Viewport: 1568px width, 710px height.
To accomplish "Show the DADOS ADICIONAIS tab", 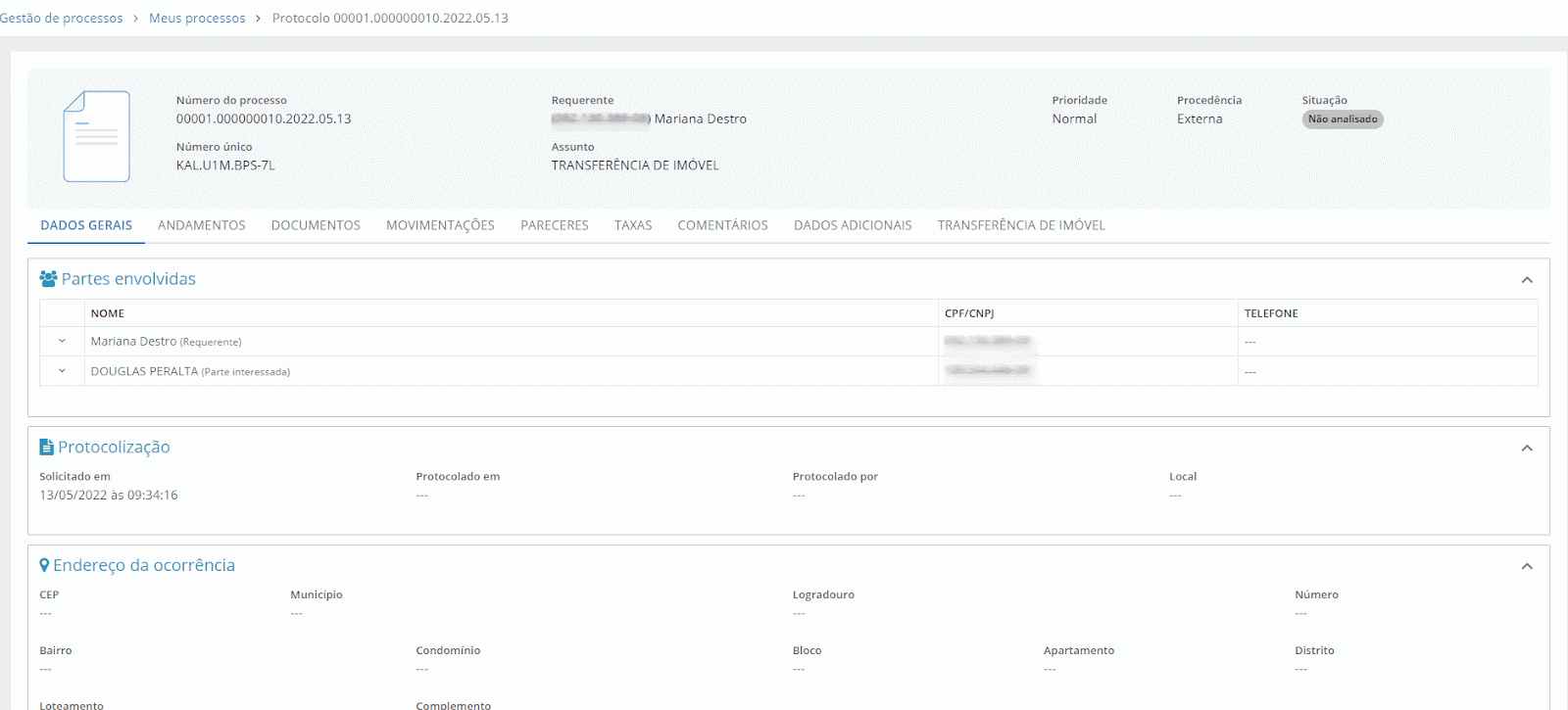I will 853,225.
